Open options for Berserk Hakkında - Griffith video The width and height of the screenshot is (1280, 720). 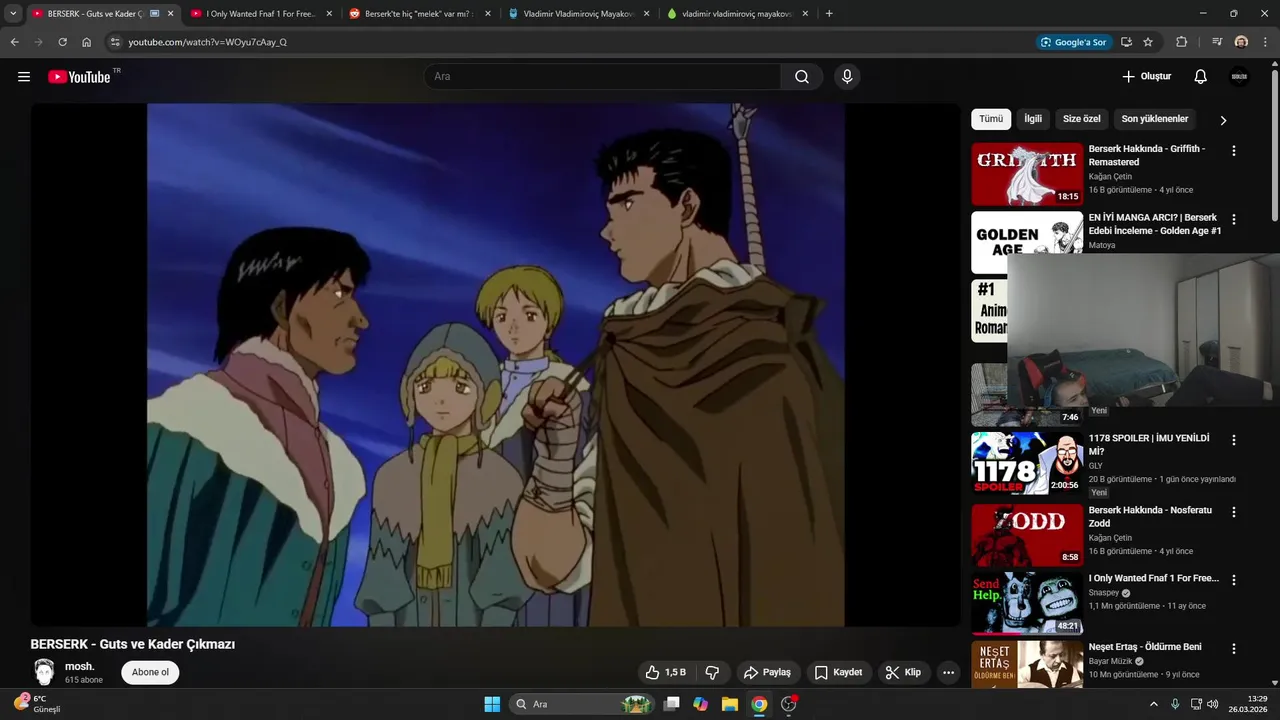pyautogui.click(x=1234, y=151)
